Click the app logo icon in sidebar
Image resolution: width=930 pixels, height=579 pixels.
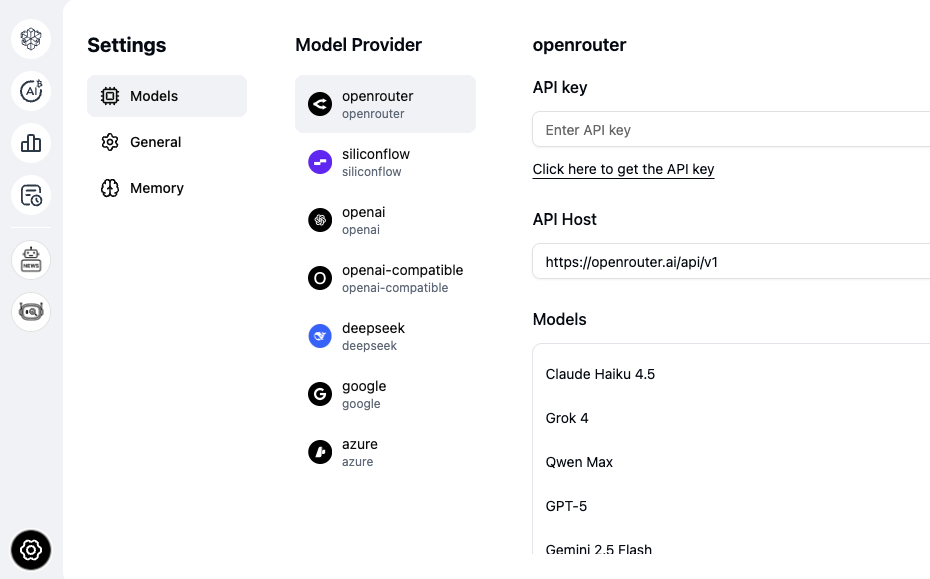31,39
